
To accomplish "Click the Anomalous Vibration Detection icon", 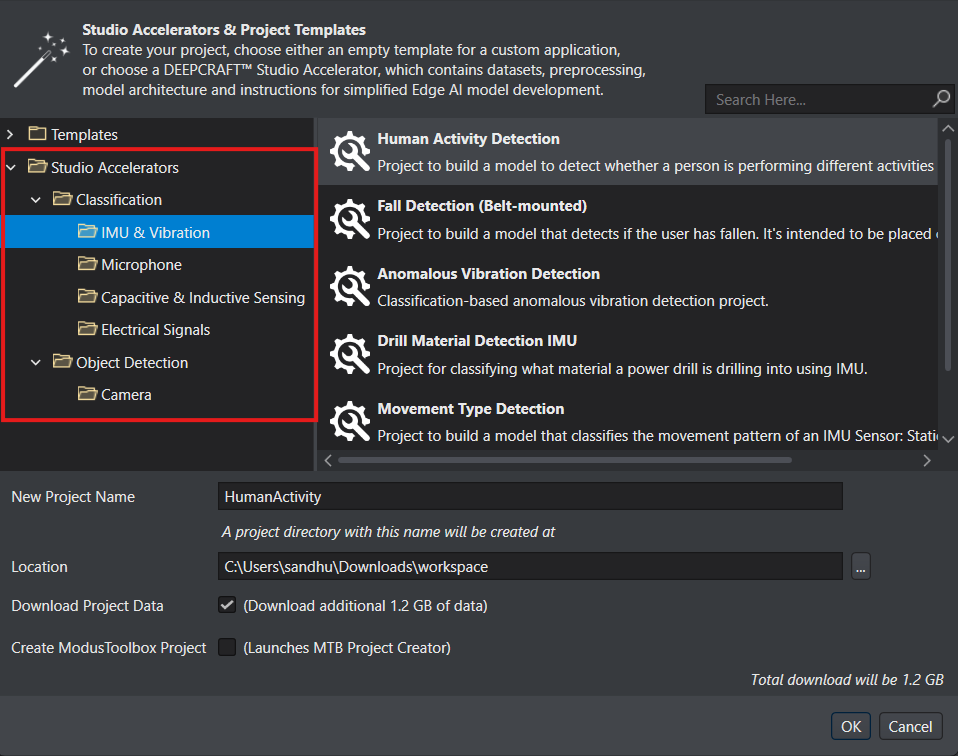I will (350, 287).
